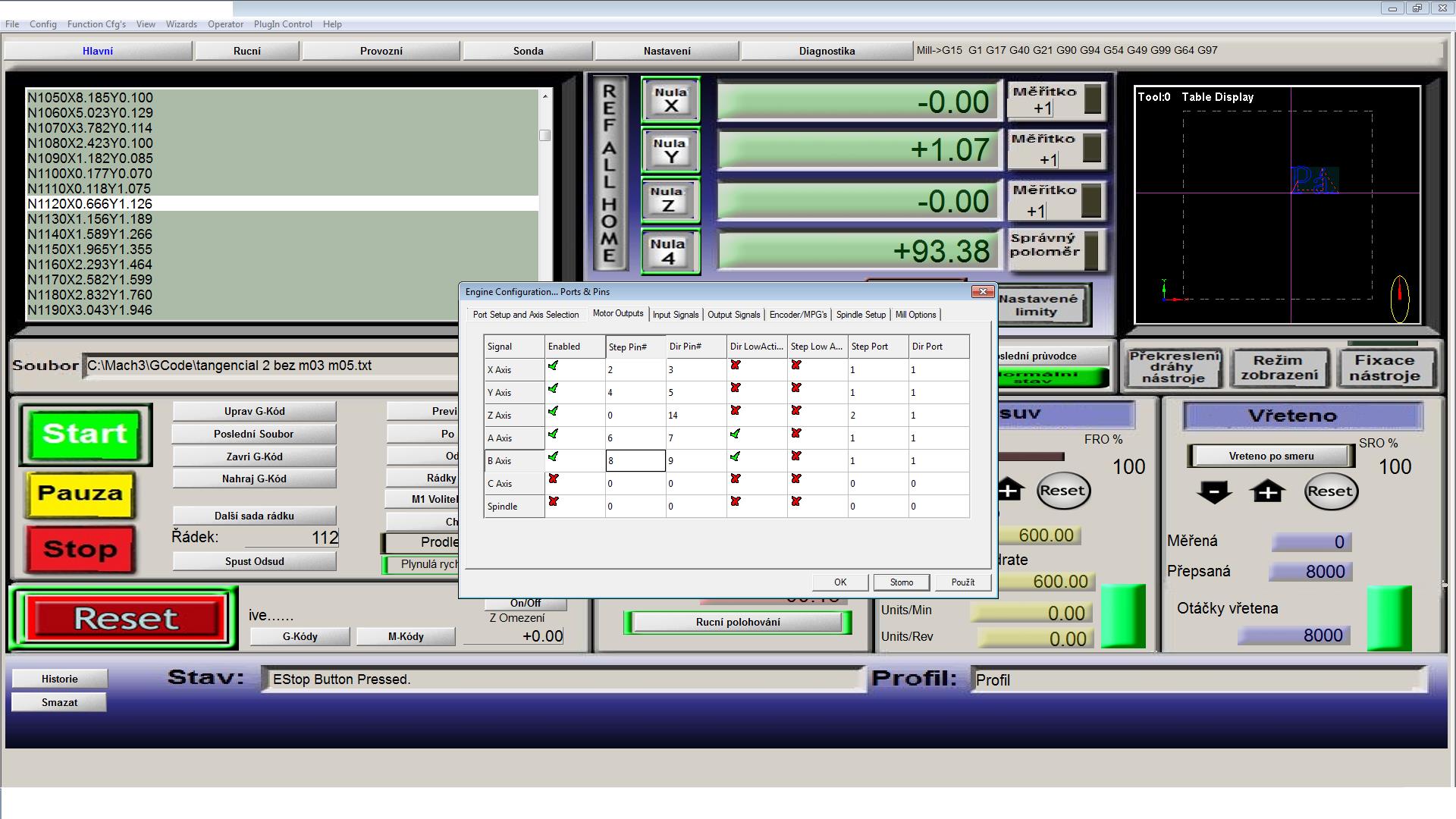Image resolution: width=1456 pixels, height=819 pixels.
Task: Reset spindle override with Reset oval button
Action: [x=1330, y=491]
